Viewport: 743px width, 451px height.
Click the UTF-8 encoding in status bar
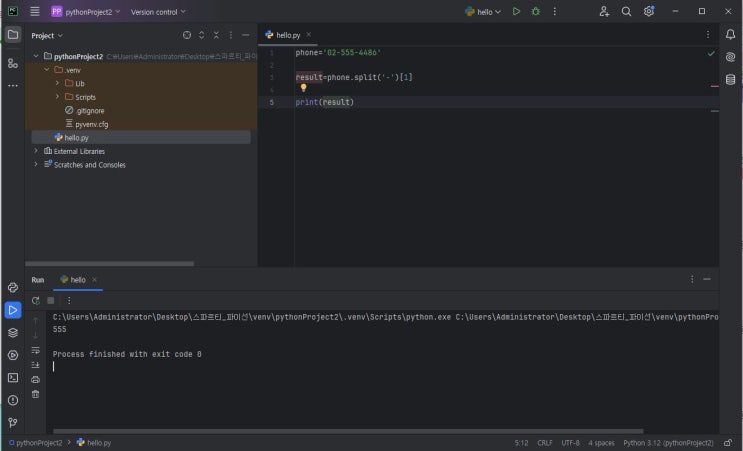click(570, 442)
